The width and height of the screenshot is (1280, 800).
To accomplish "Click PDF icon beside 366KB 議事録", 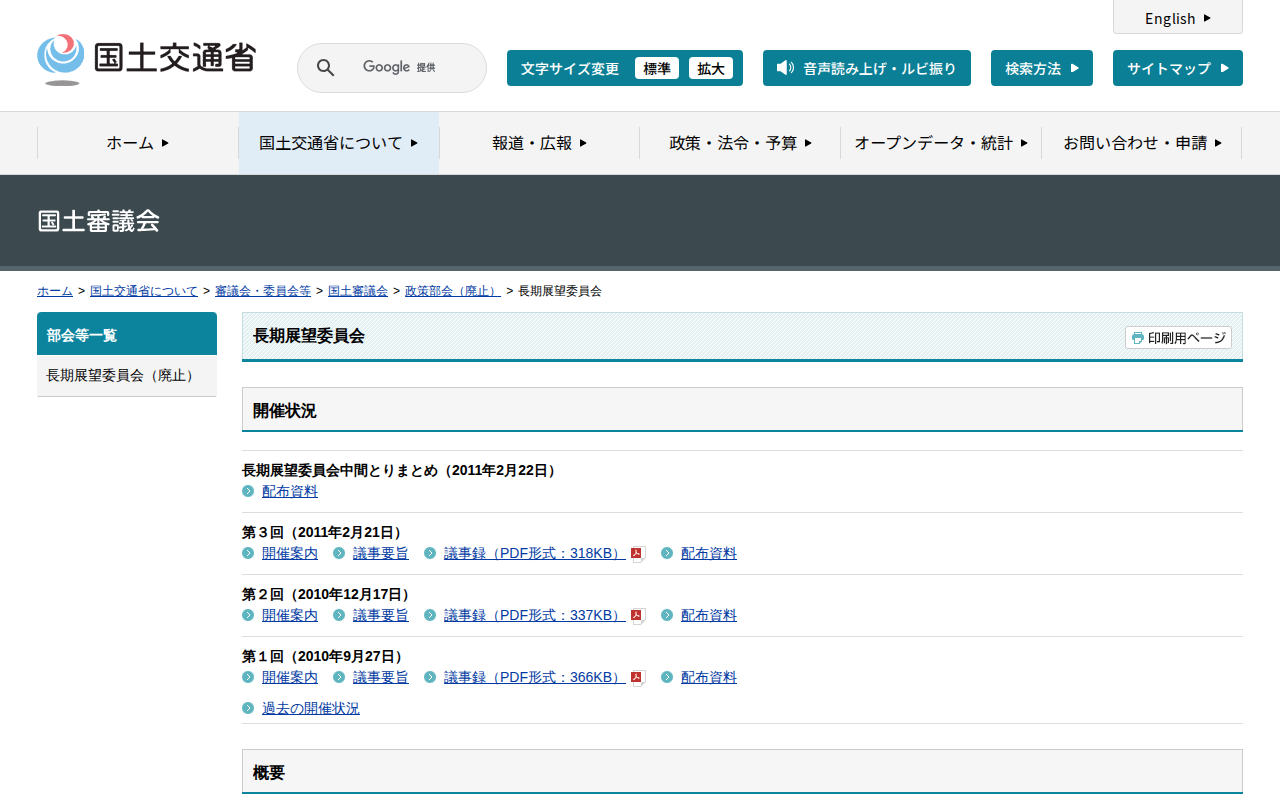I will click(637, 678).
